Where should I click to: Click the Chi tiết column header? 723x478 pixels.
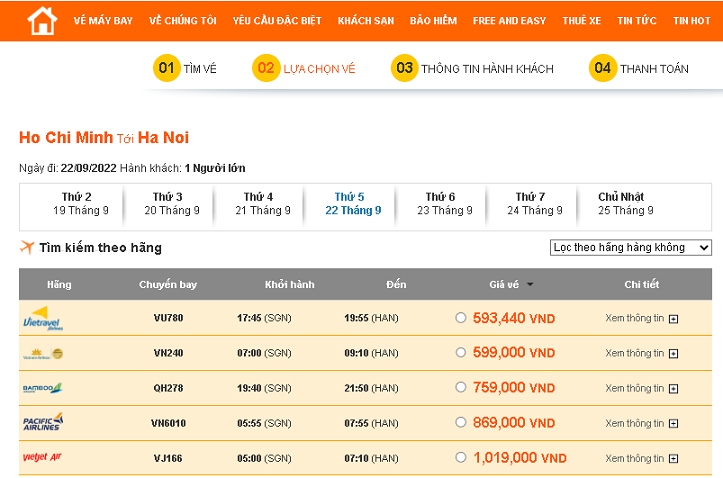[641, 284]
